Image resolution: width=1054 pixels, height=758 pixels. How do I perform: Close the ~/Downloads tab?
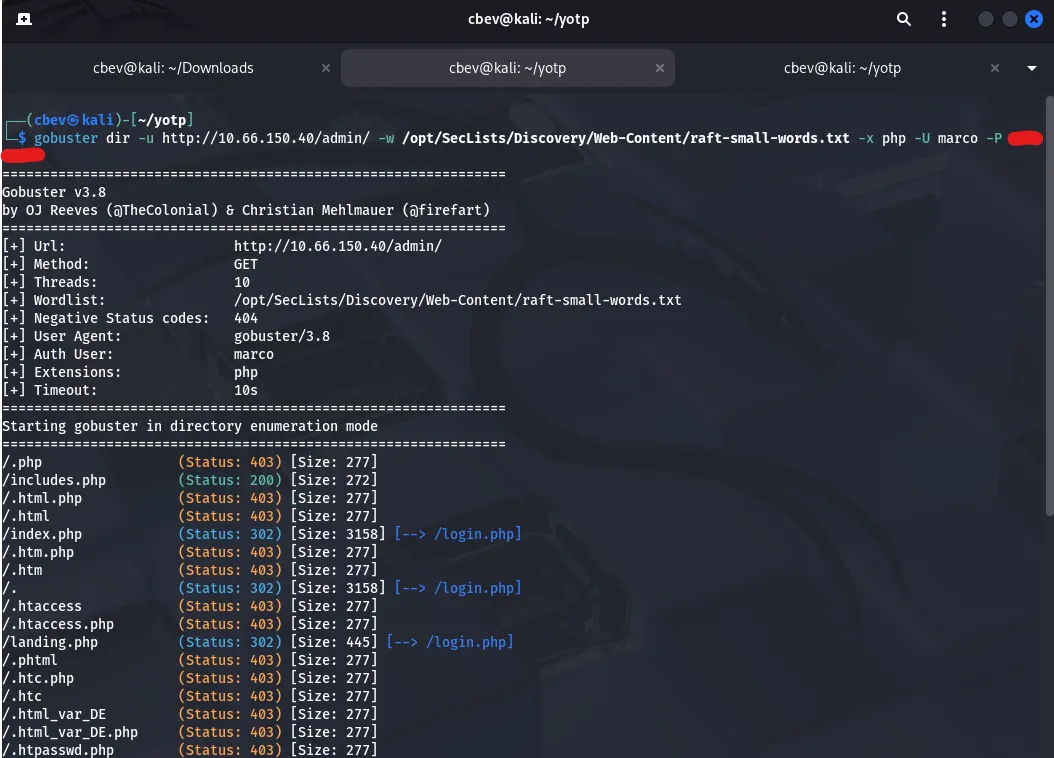(326, 68)
